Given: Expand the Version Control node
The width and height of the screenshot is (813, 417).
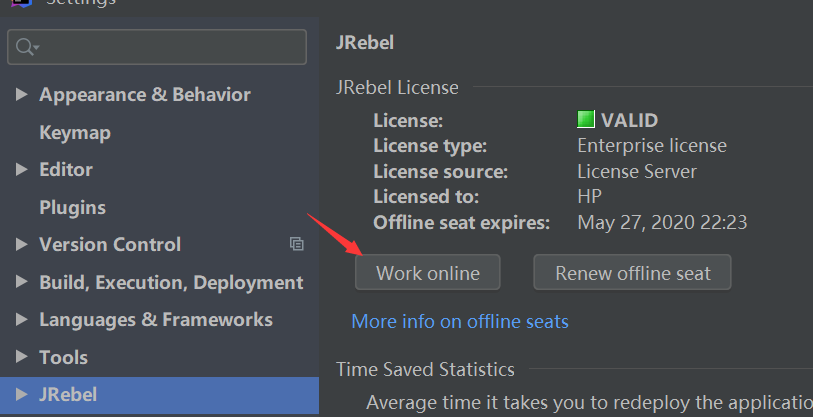Looking at the screenshot, I should tap(22, 245).
